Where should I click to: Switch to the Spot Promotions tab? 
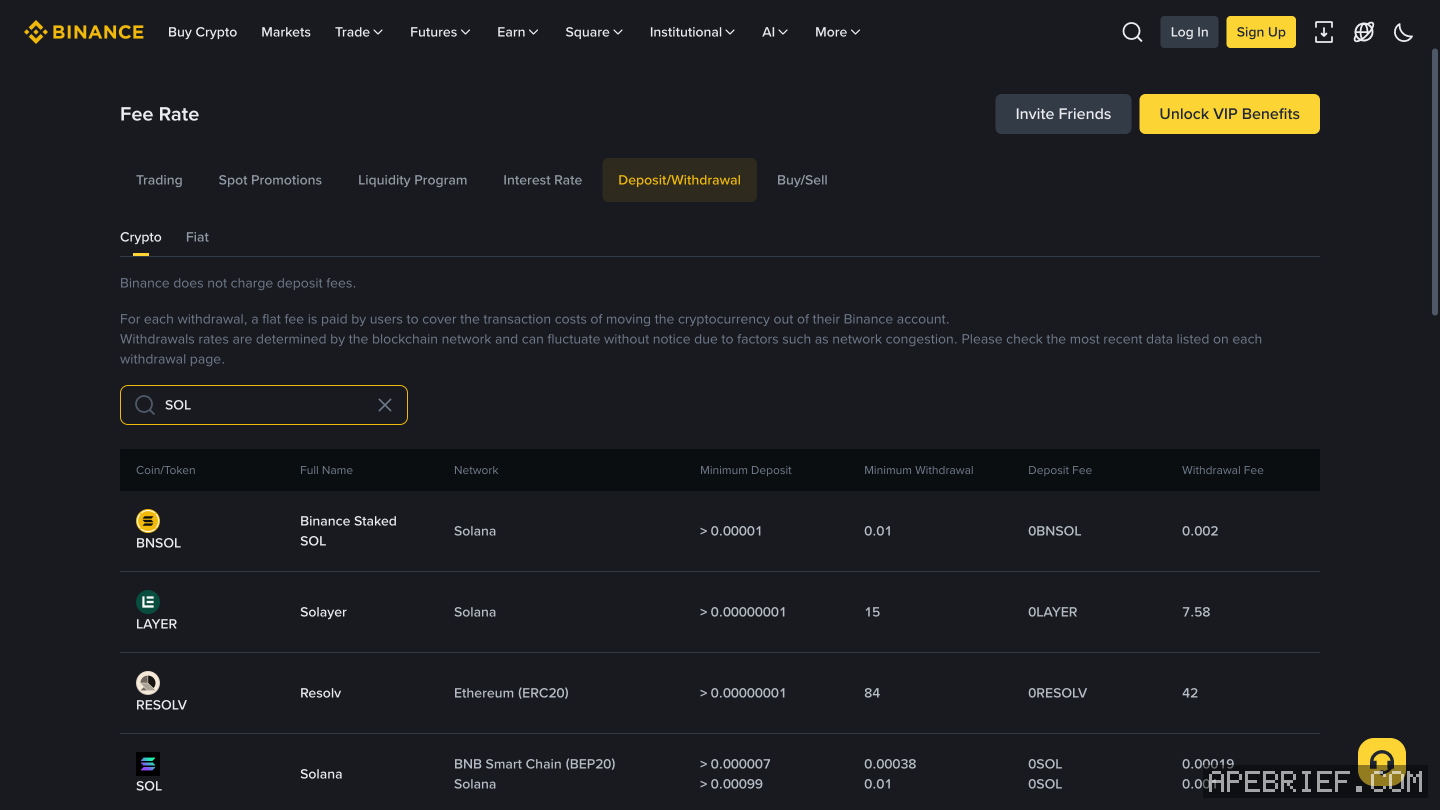click(270, 180)
